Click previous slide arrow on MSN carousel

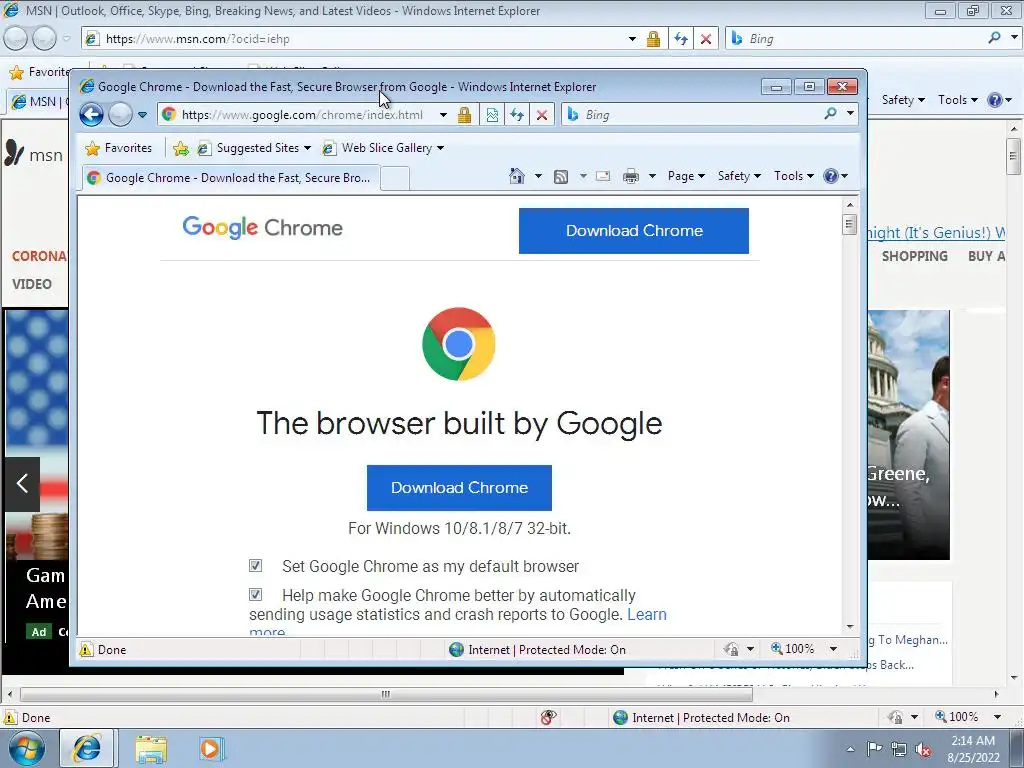tap(22, 484)
